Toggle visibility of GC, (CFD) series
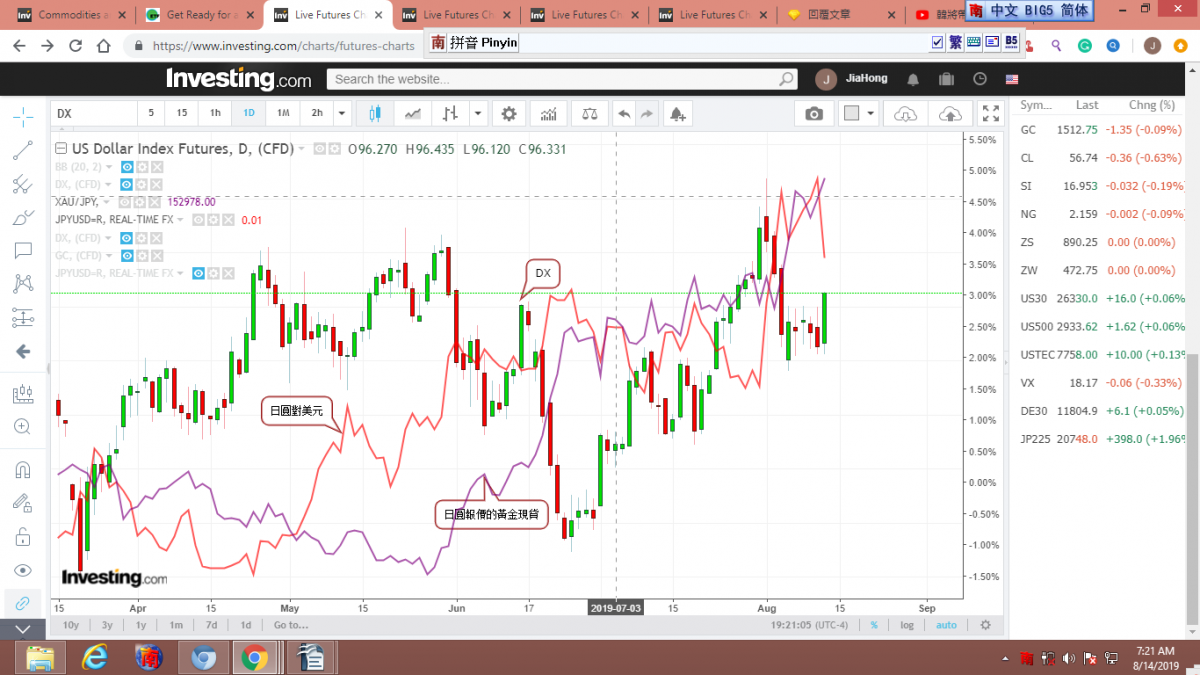The image size is (1200, 675). pos(127,255)
